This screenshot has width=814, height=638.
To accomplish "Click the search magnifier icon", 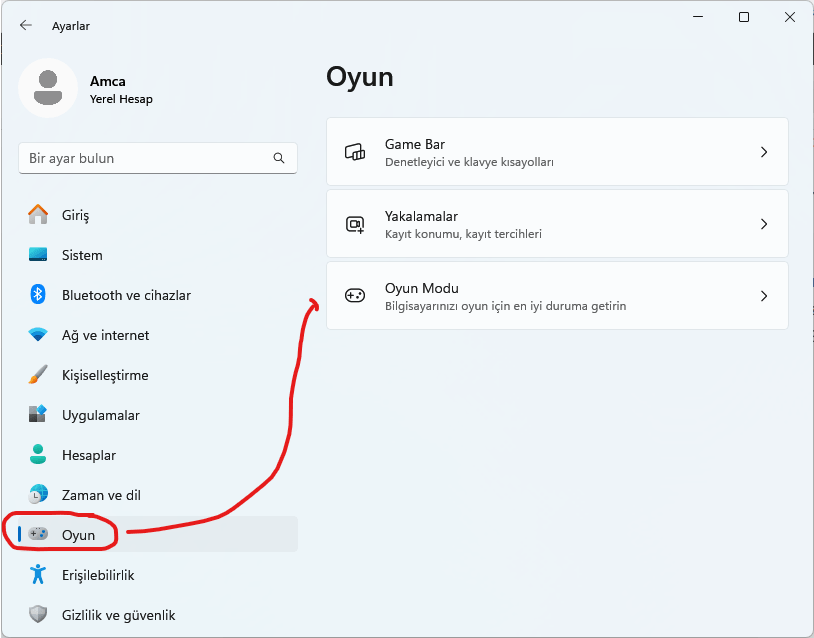I will pos(279,158).
